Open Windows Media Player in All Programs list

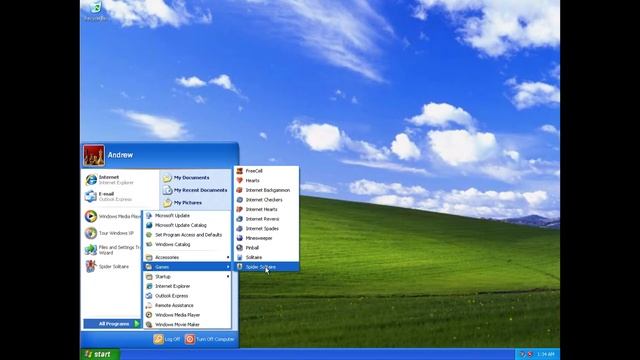[187, 315]
